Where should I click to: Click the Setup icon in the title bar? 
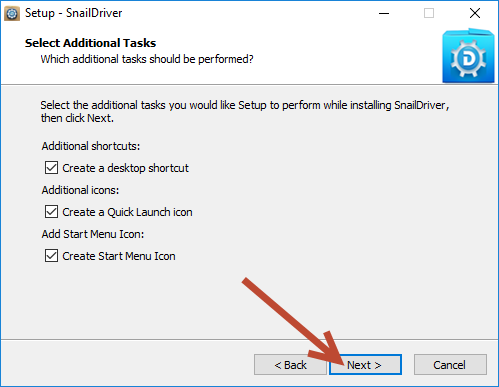tap(12, 14)
